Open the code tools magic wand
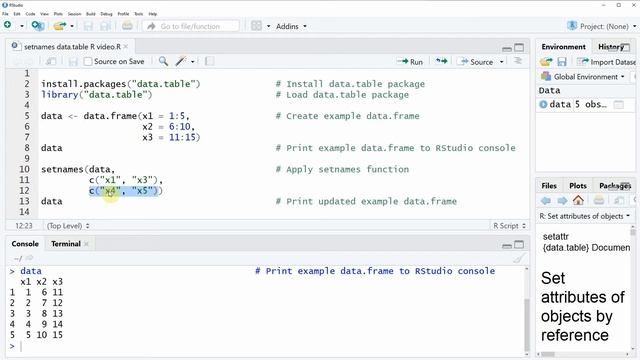Viewport: 640px width, 360px height. (x=180, y=61)
